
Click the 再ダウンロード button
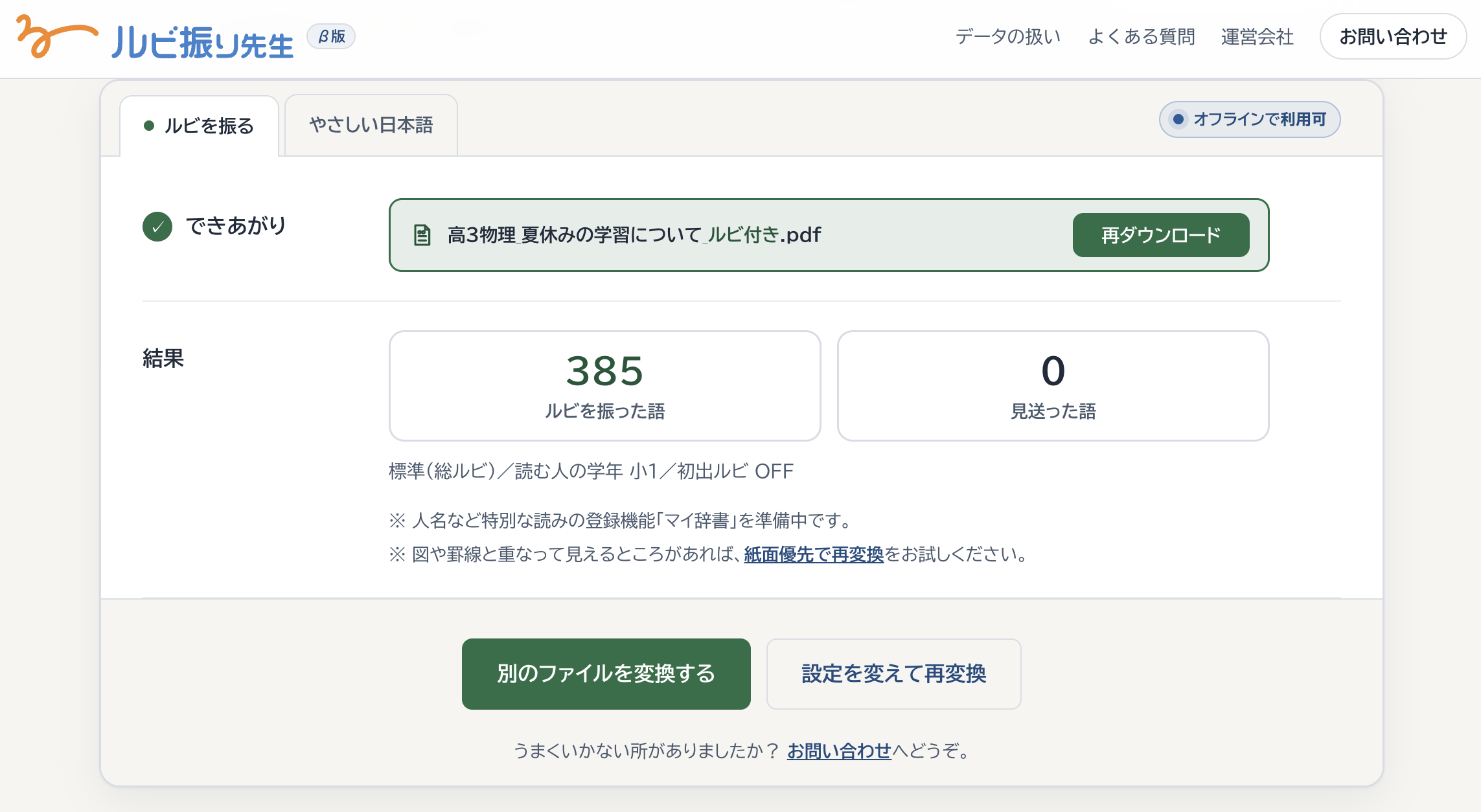coord(1161,235)
